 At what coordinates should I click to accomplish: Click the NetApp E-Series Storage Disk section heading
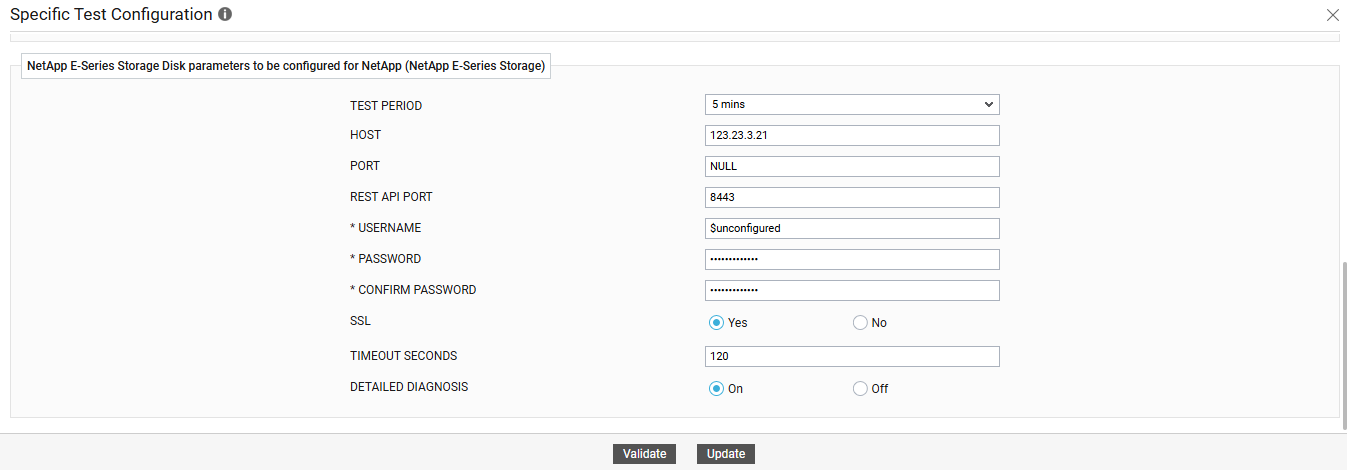286,66
